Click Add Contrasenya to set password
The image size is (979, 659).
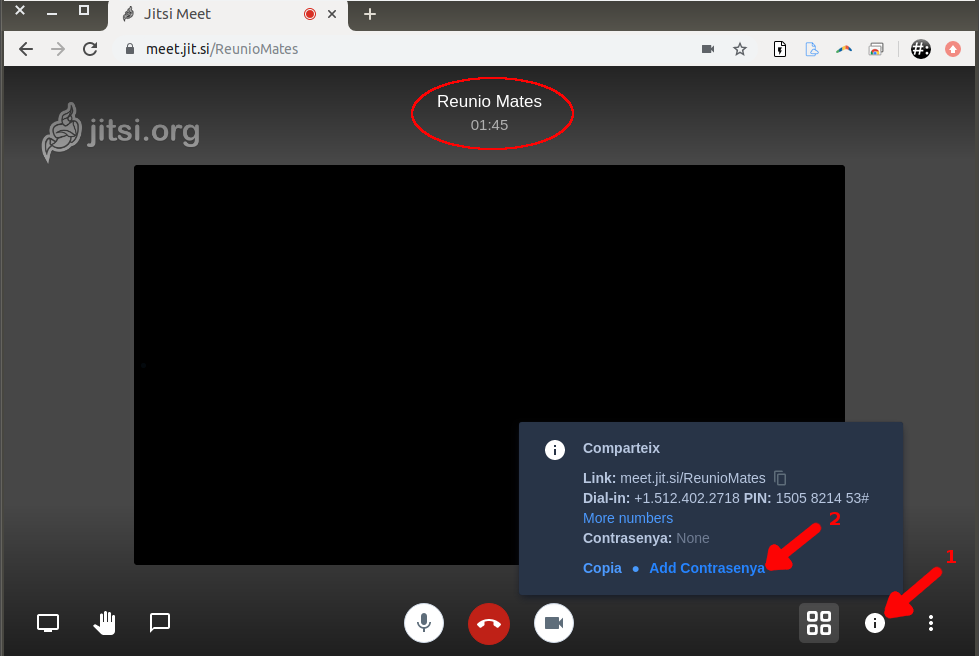(x=706, y=568)
